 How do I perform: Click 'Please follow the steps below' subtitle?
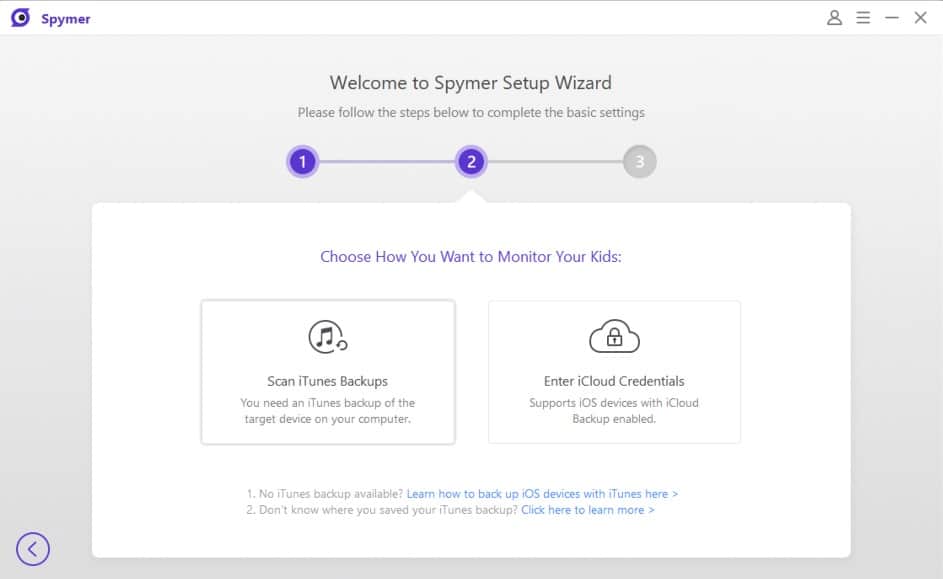point(471,112)
